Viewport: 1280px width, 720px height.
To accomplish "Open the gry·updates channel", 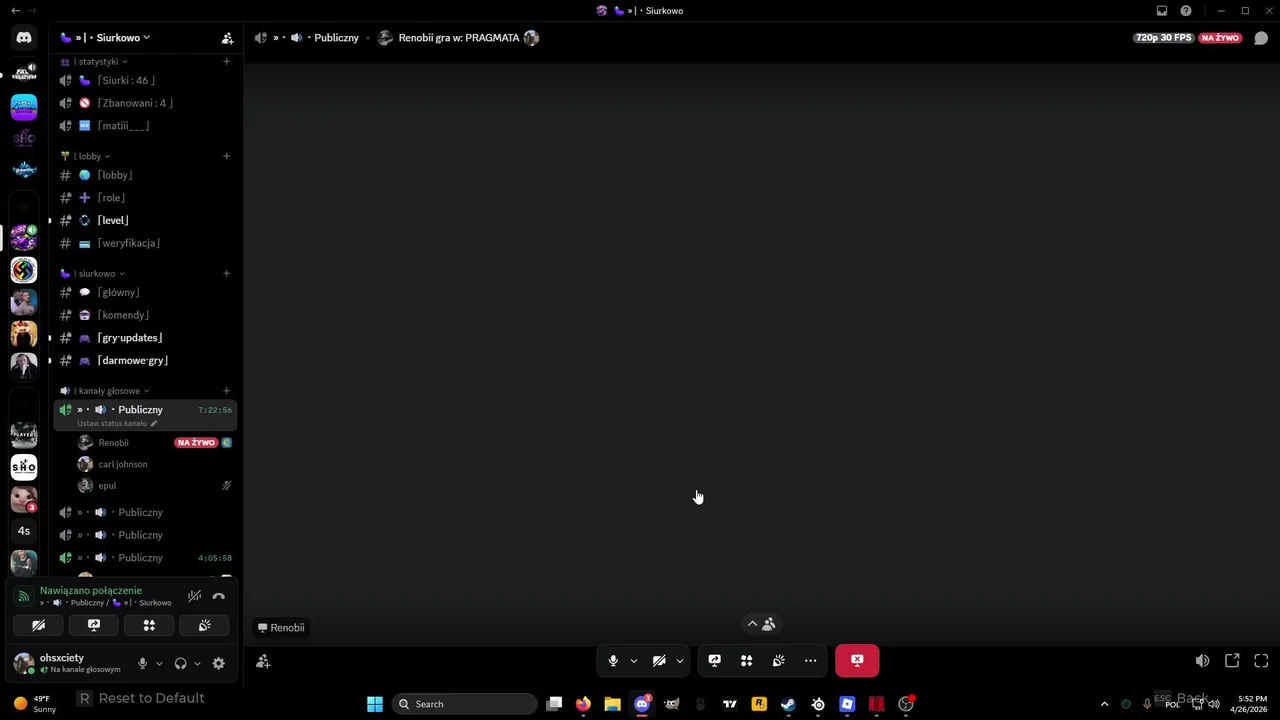I will point(146,338).
